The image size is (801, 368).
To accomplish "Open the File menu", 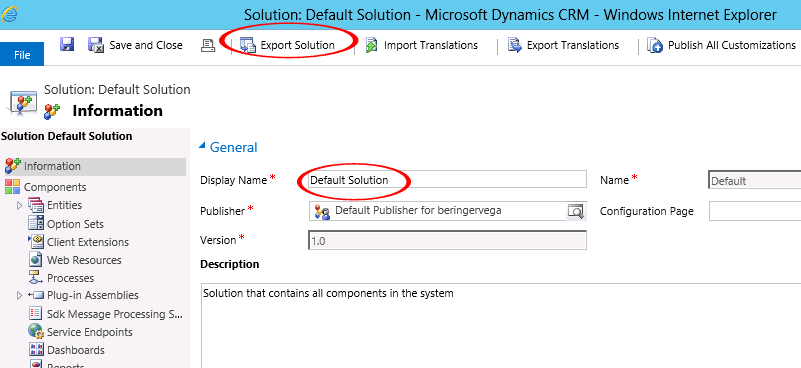I will coord(22,55).
